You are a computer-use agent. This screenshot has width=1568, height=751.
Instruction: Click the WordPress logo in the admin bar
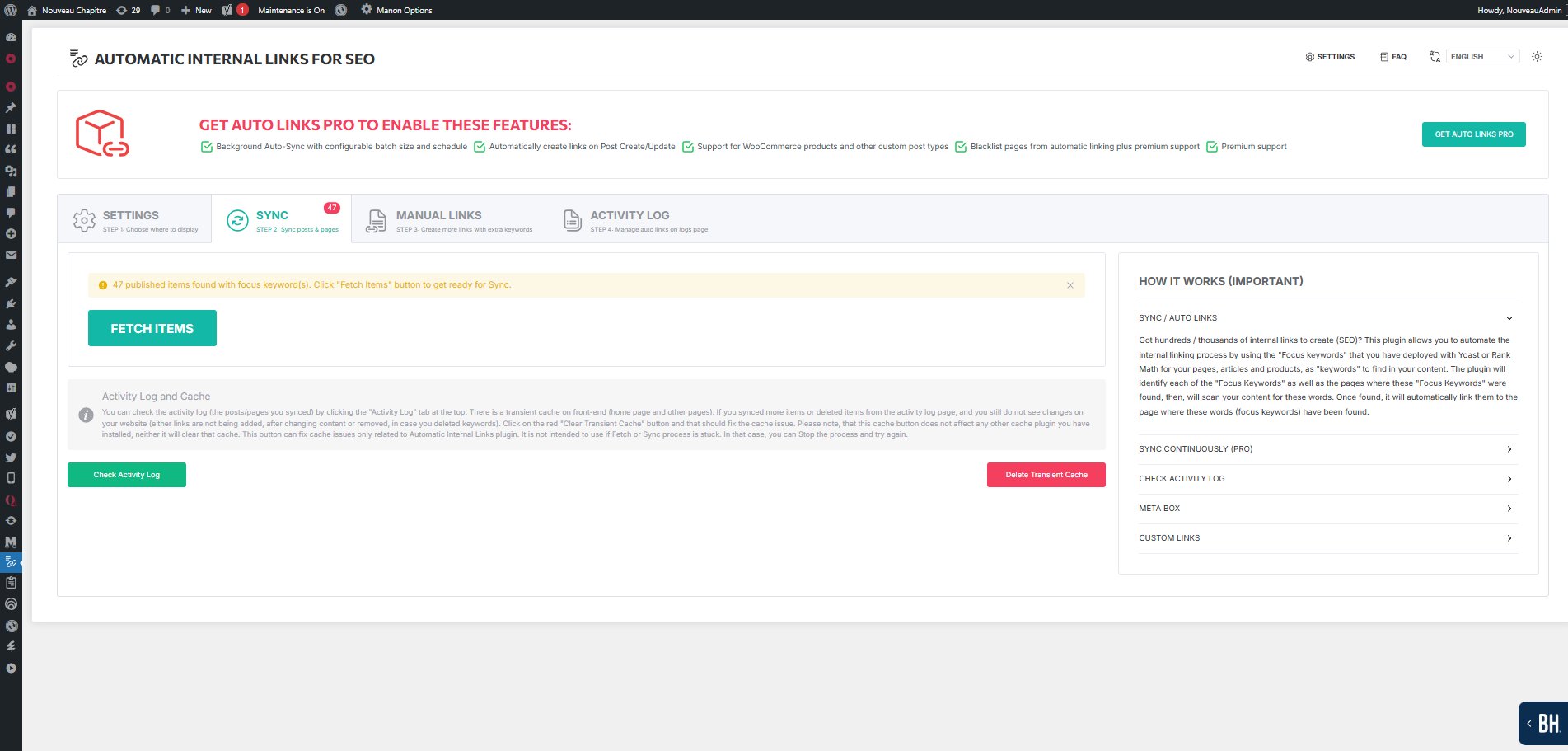pos(12,10)
